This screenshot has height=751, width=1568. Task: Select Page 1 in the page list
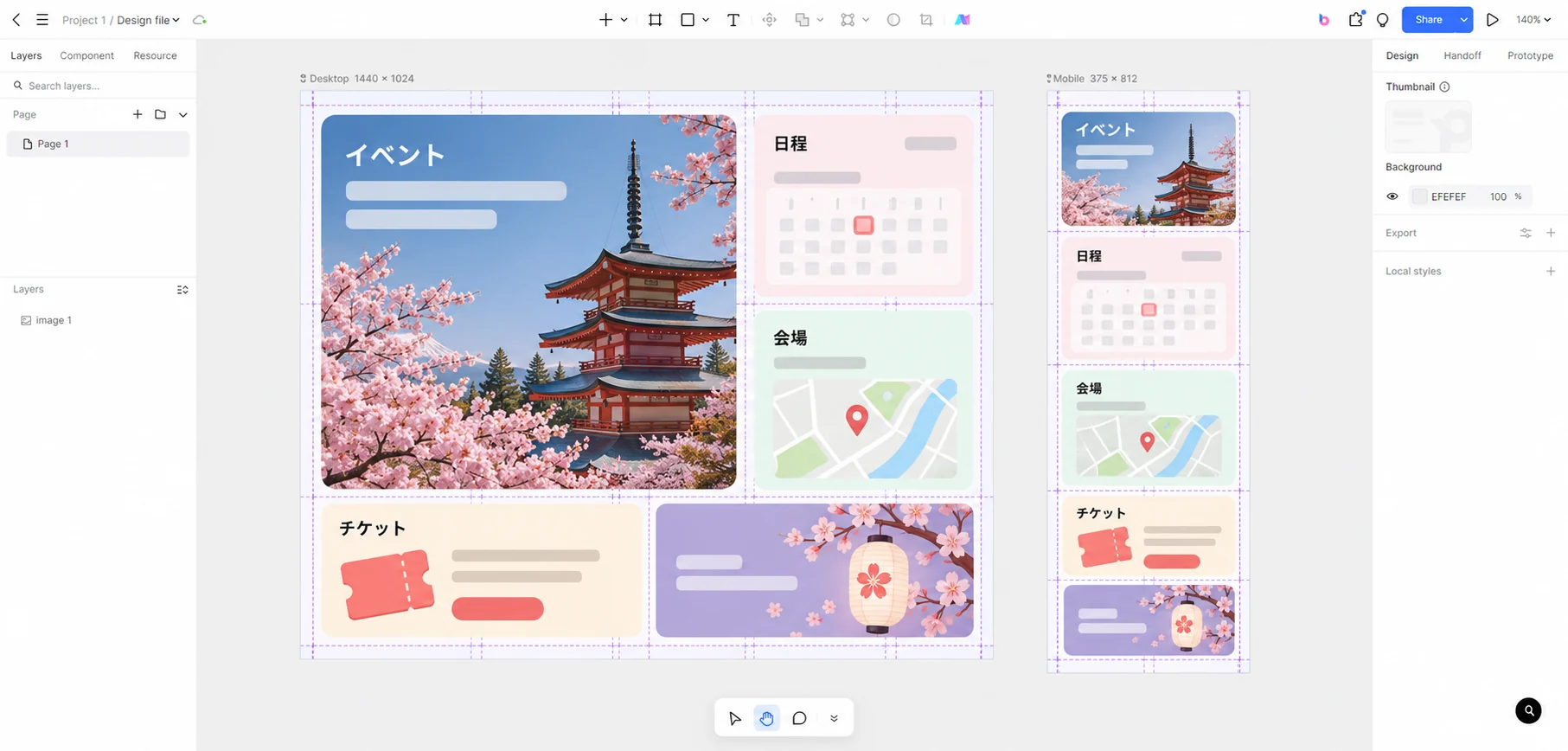pyautogui.click(x=98, y=144)
